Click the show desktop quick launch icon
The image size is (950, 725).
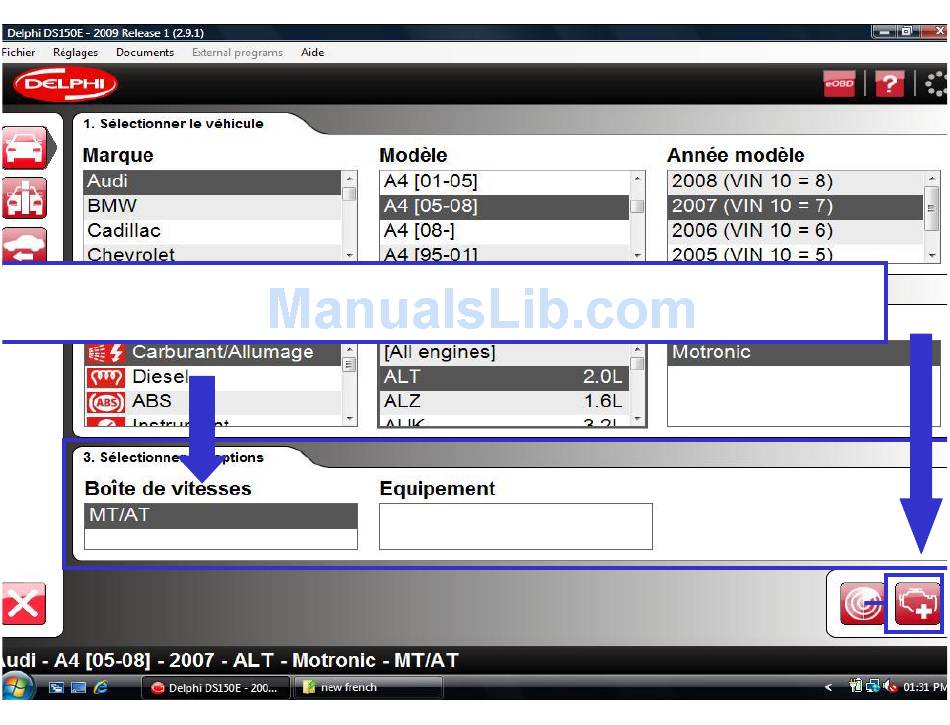(56, 687)
